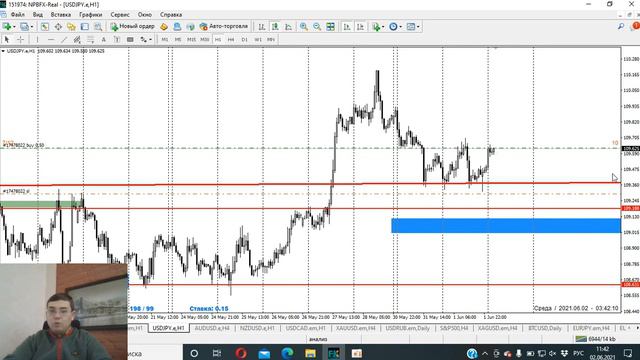Screen dimensions: 640x360
Task: Zoom in on the chart
Action: (x=304, y=27)
